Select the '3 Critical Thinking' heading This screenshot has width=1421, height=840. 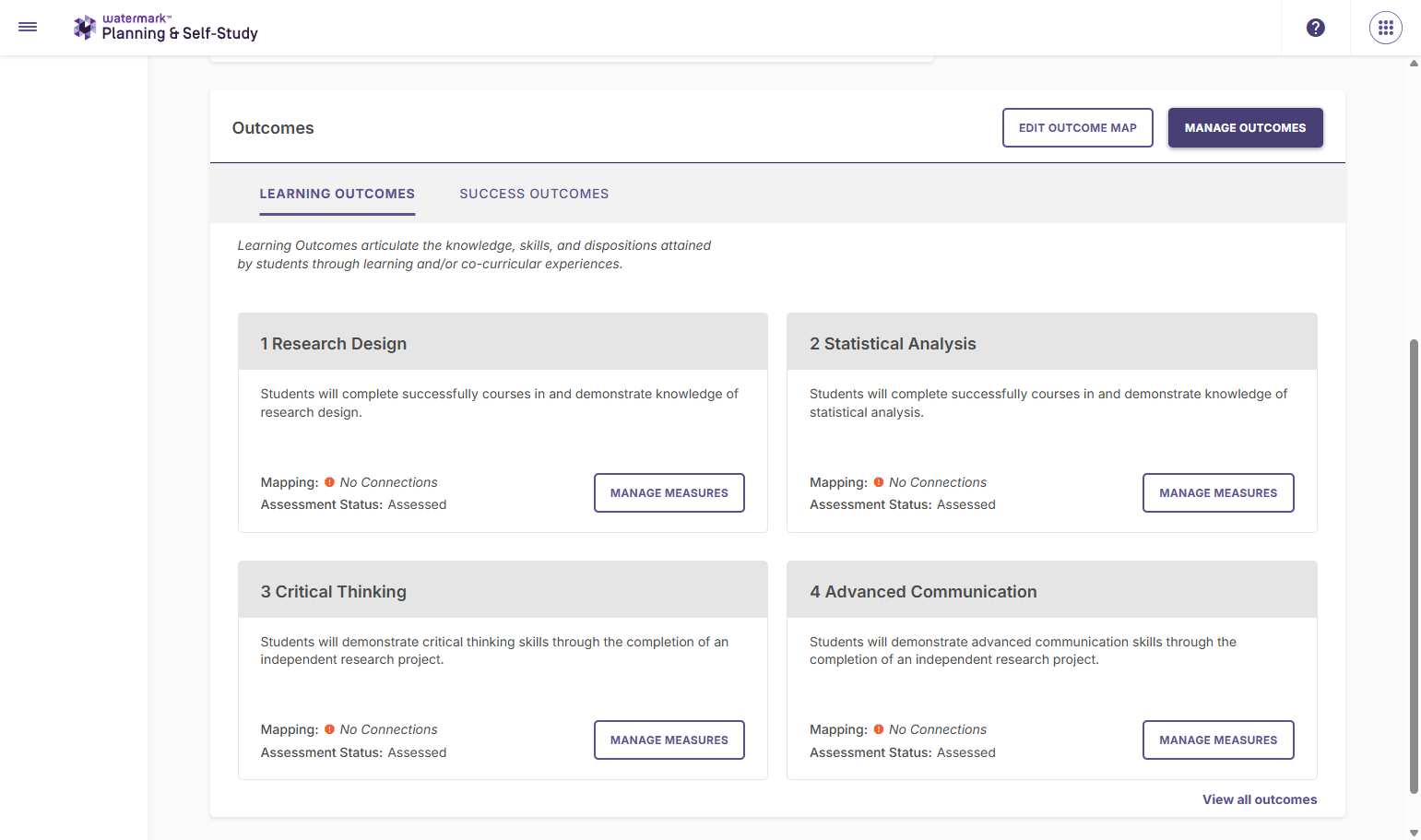pos(334,592)
